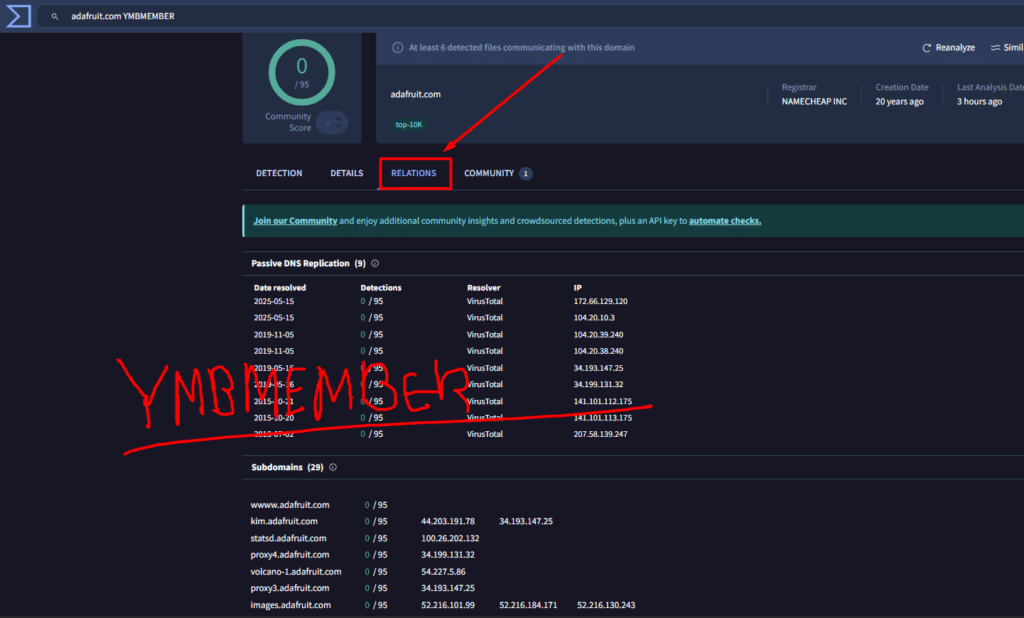Click the COMMUNITY count badge
This screenshot has width=1024, height=618.
coord(525,174)
